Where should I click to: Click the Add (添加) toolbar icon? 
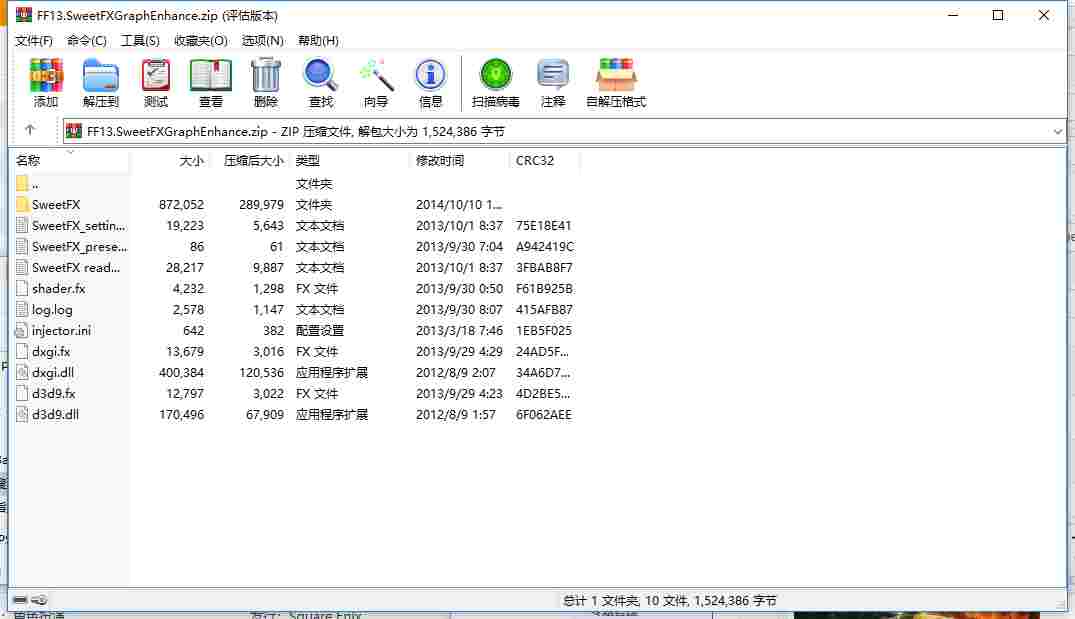(46, 75)
